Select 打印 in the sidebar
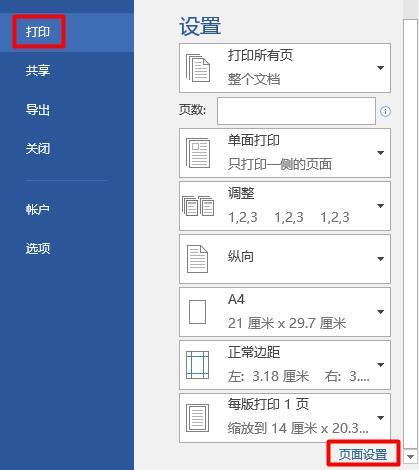This screenshot has height=470, width=419. pos(38,32)
